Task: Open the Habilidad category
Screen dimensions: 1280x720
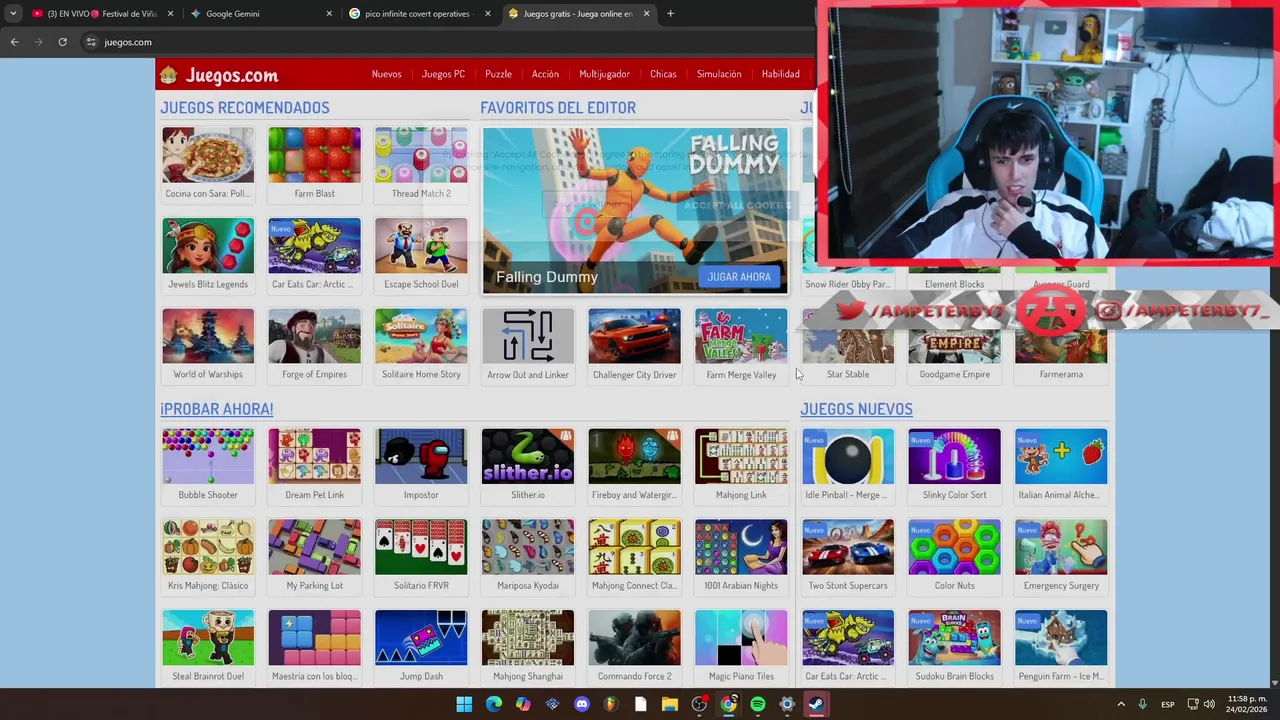Action: (x=780, y=74)
